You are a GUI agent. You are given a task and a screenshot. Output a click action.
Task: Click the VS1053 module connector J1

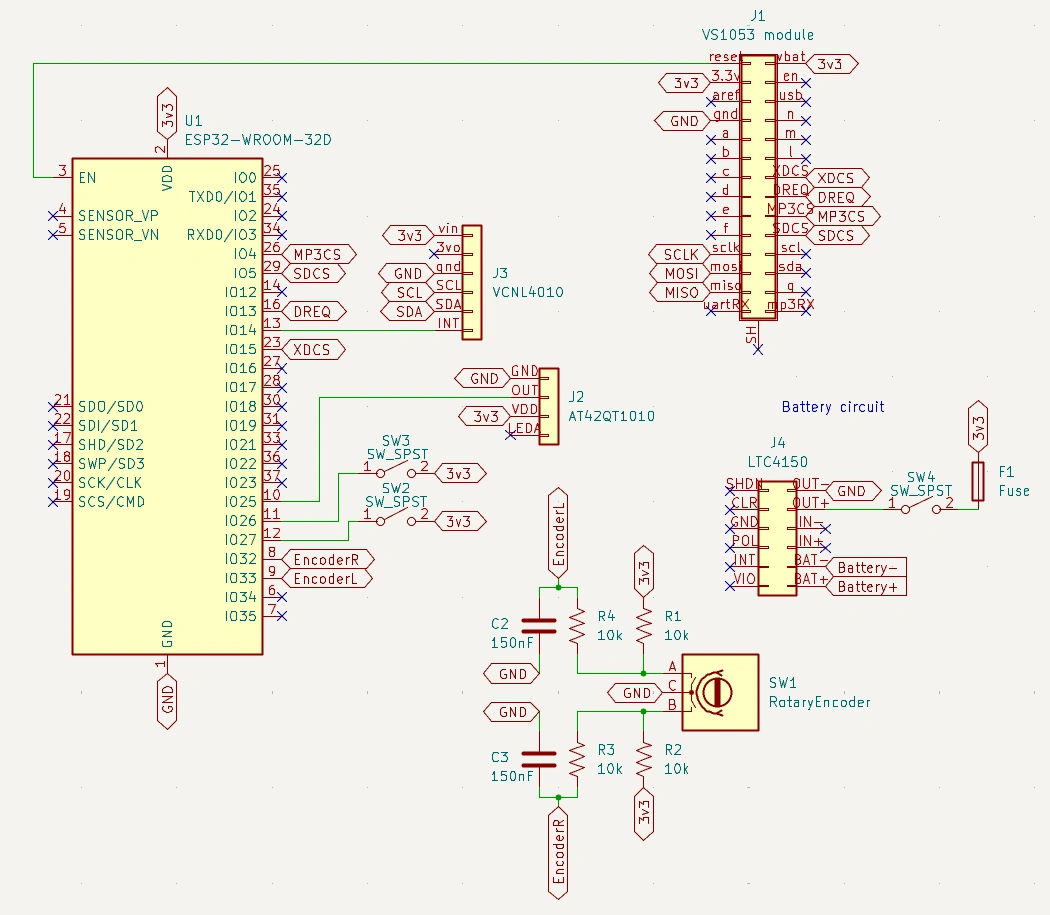[x=758, y=190]
